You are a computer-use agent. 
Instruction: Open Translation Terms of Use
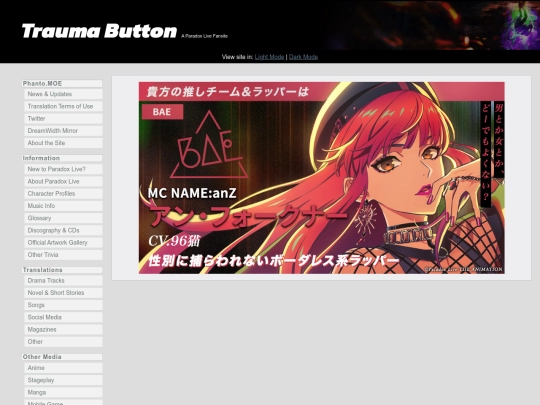(63, 106)
